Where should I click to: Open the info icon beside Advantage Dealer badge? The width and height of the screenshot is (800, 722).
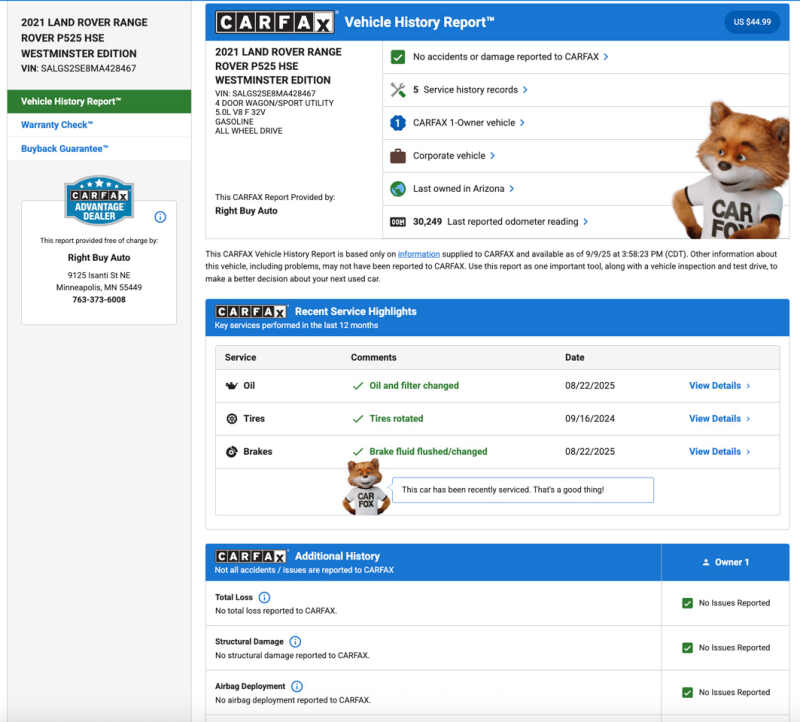(x=160, y=217)
